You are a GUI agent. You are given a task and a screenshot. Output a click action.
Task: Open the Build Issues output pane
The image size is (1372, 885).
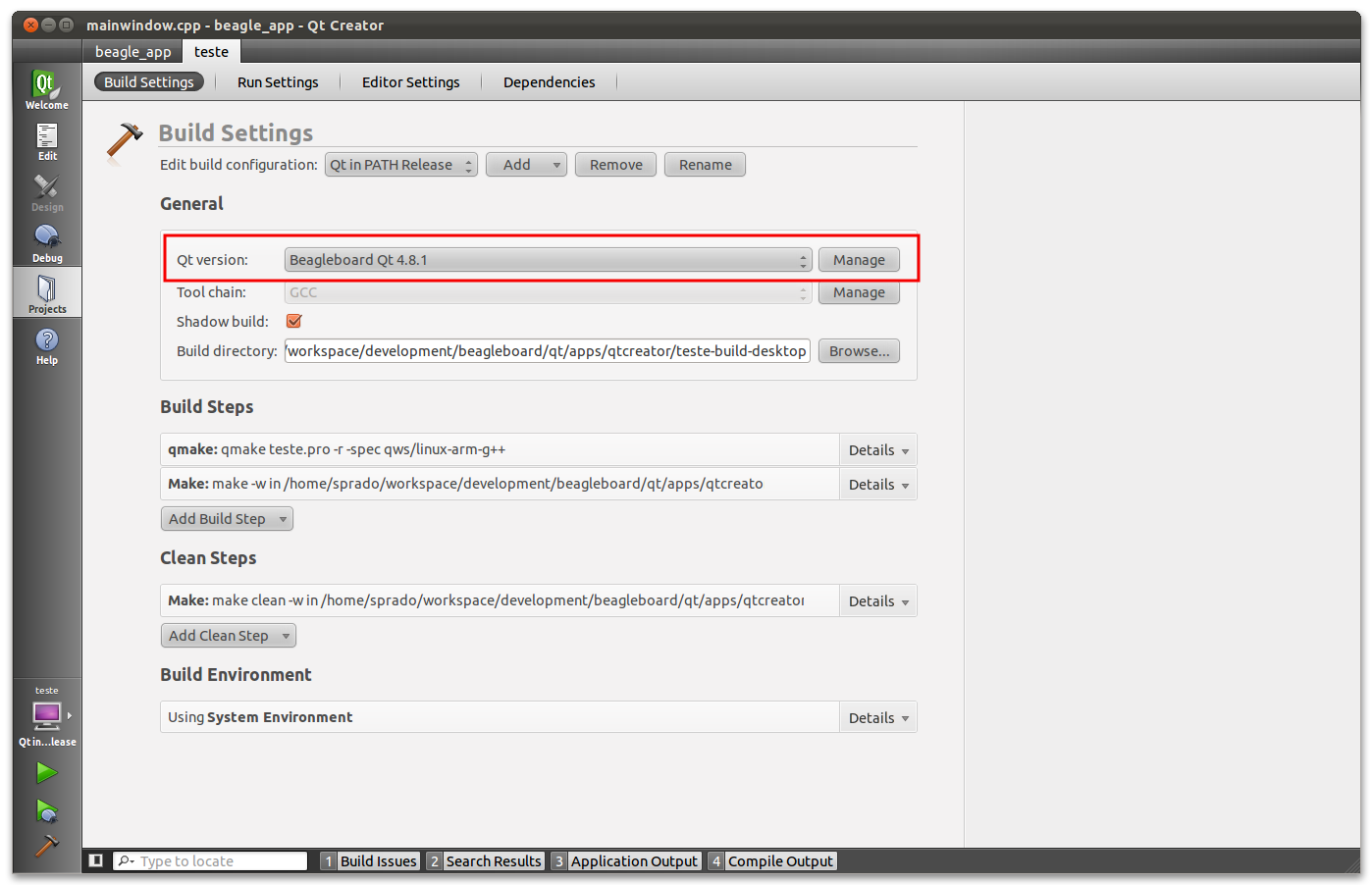[x=370, y=861]
